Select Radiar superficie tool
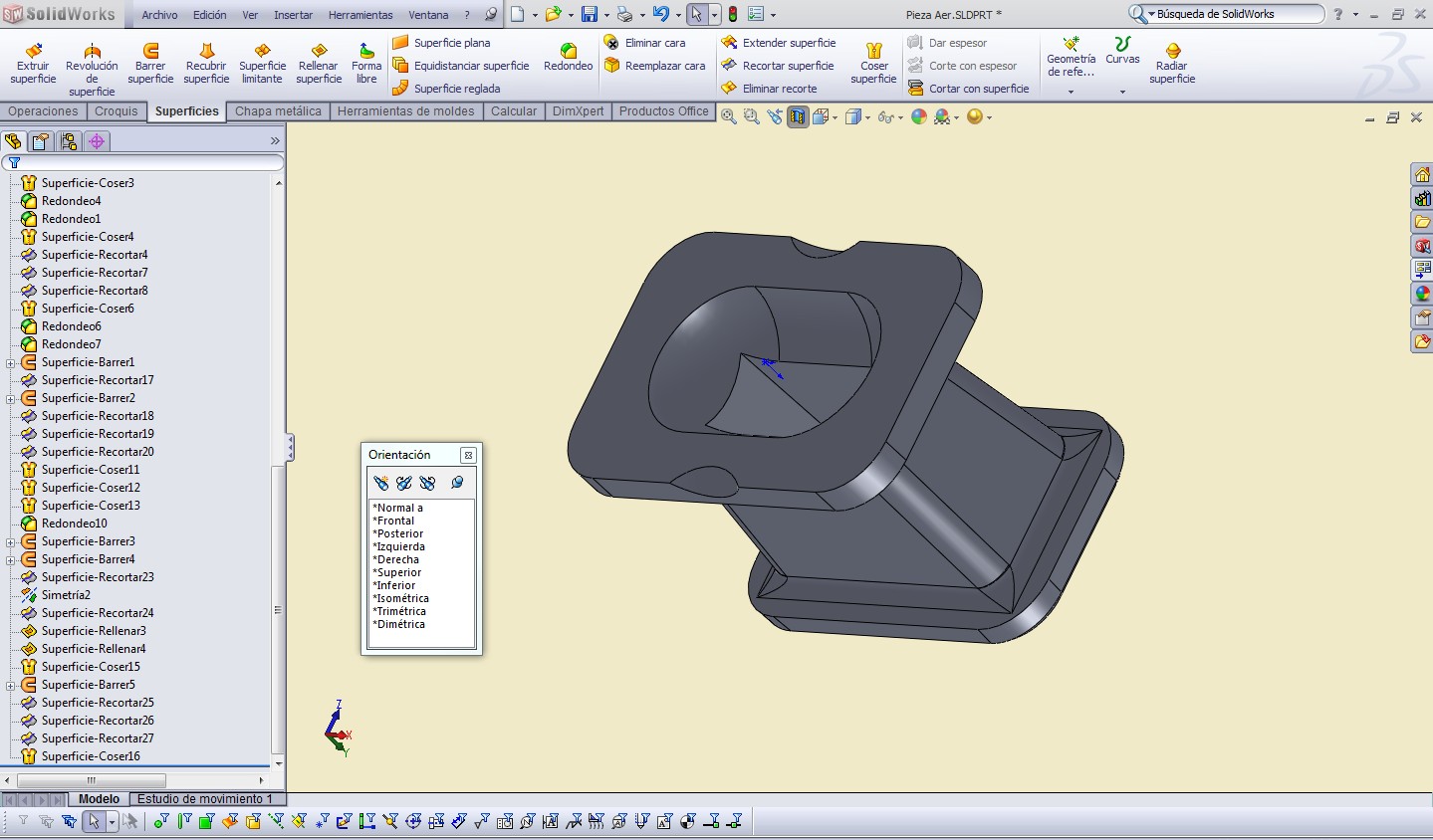This screenshot has height=840, width=1433. coord(1172,64)
